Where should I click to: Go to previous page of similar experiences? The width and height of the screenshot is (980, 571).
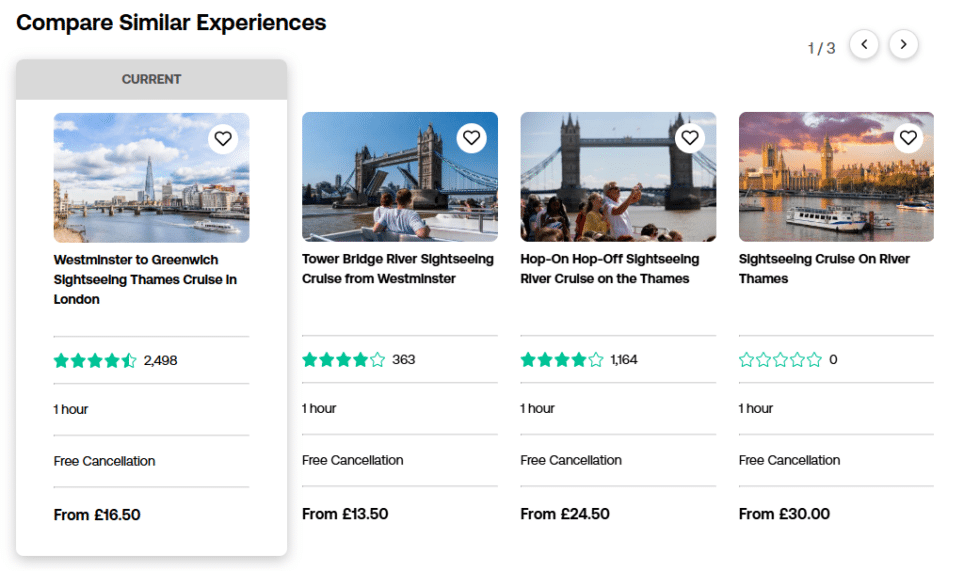(x=864, y=45)
